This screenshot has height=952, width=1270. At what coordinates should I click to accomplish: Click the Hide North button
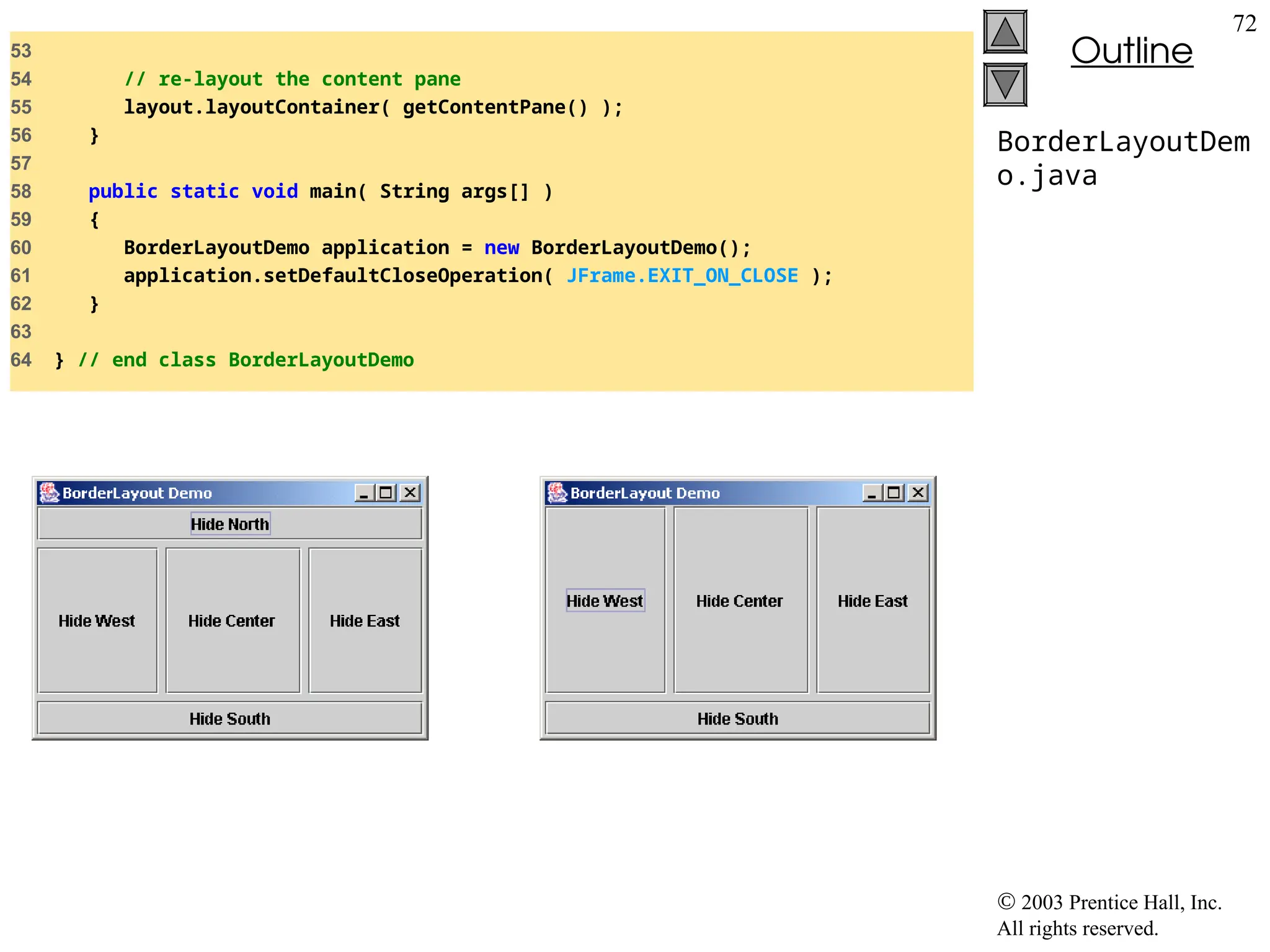(230, 524)
